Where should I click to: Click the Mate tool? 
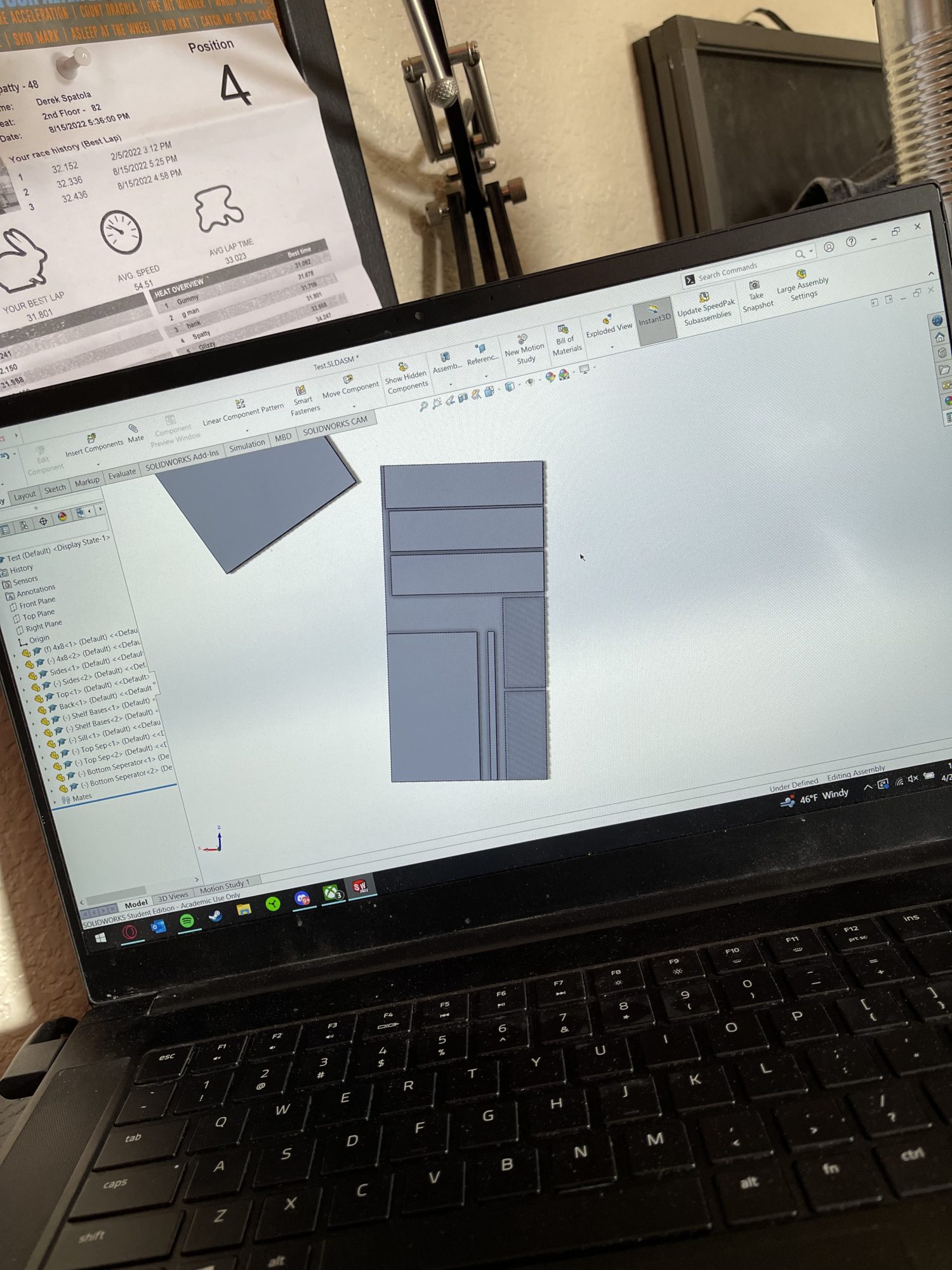(135, 432)
